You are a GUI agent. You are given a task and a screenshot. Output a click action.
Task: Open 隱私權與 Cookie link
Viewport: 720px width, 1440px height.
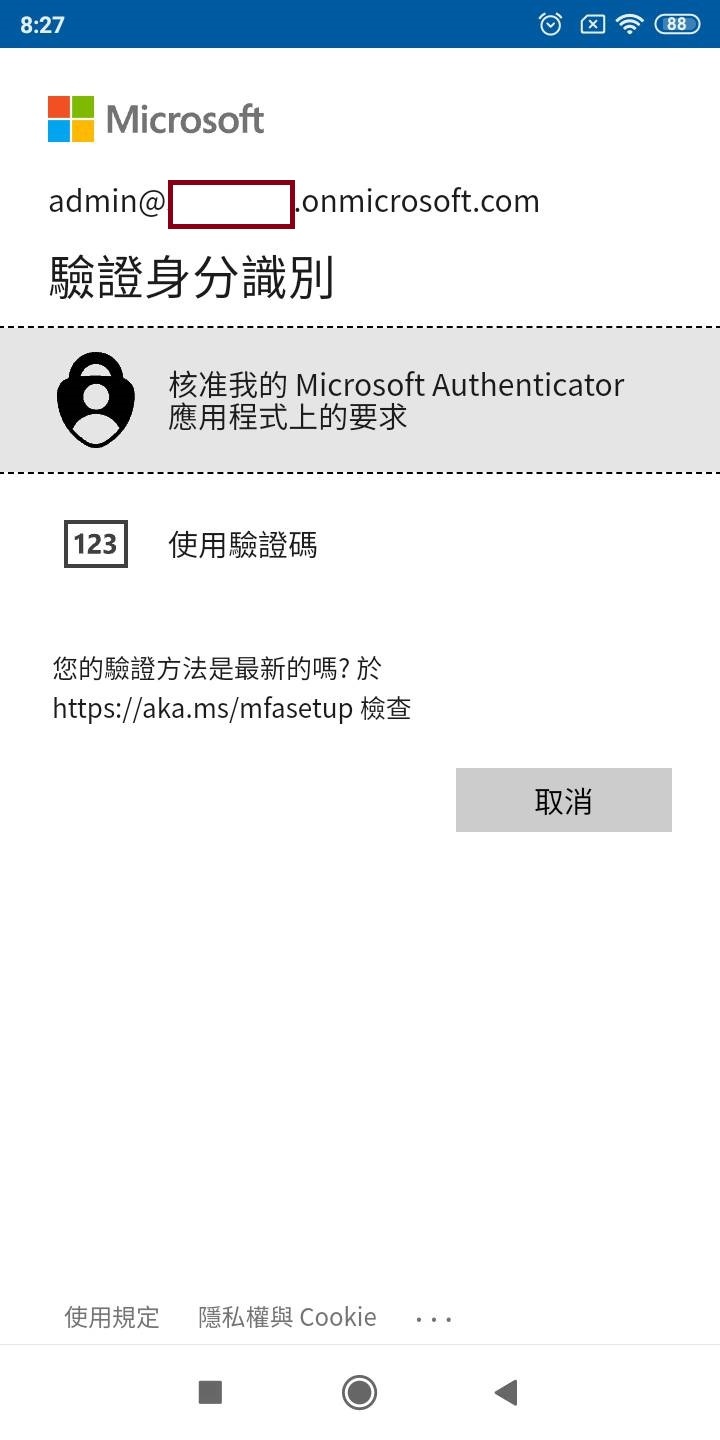coord(288,1317)
